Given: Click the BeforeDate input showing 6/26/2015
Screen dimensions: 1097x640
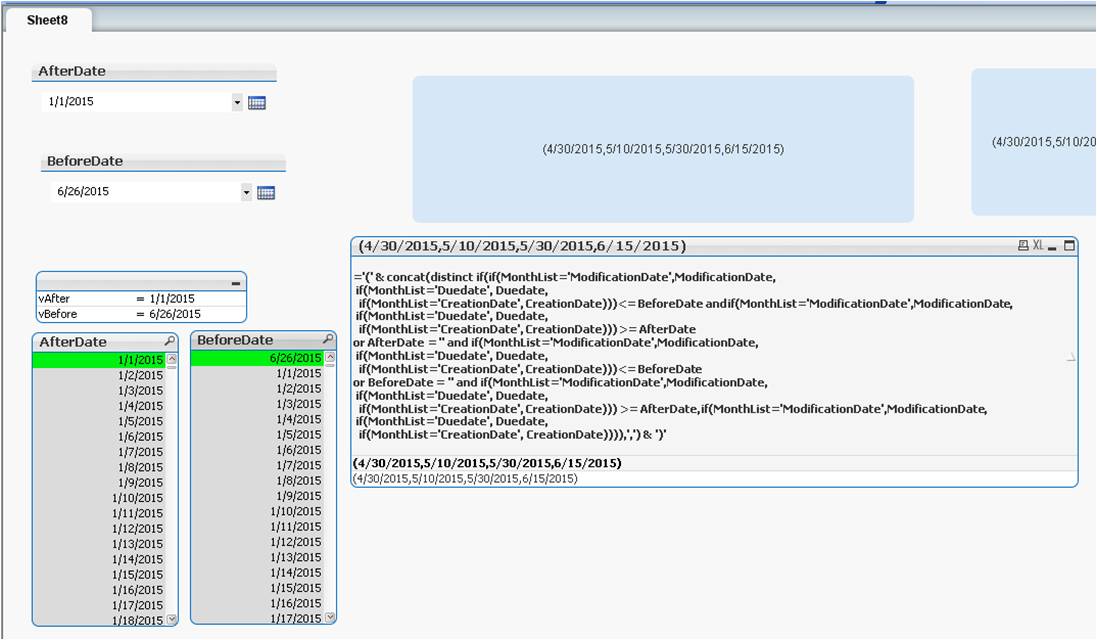Looking at the screenshot, I should click(146, 192).
